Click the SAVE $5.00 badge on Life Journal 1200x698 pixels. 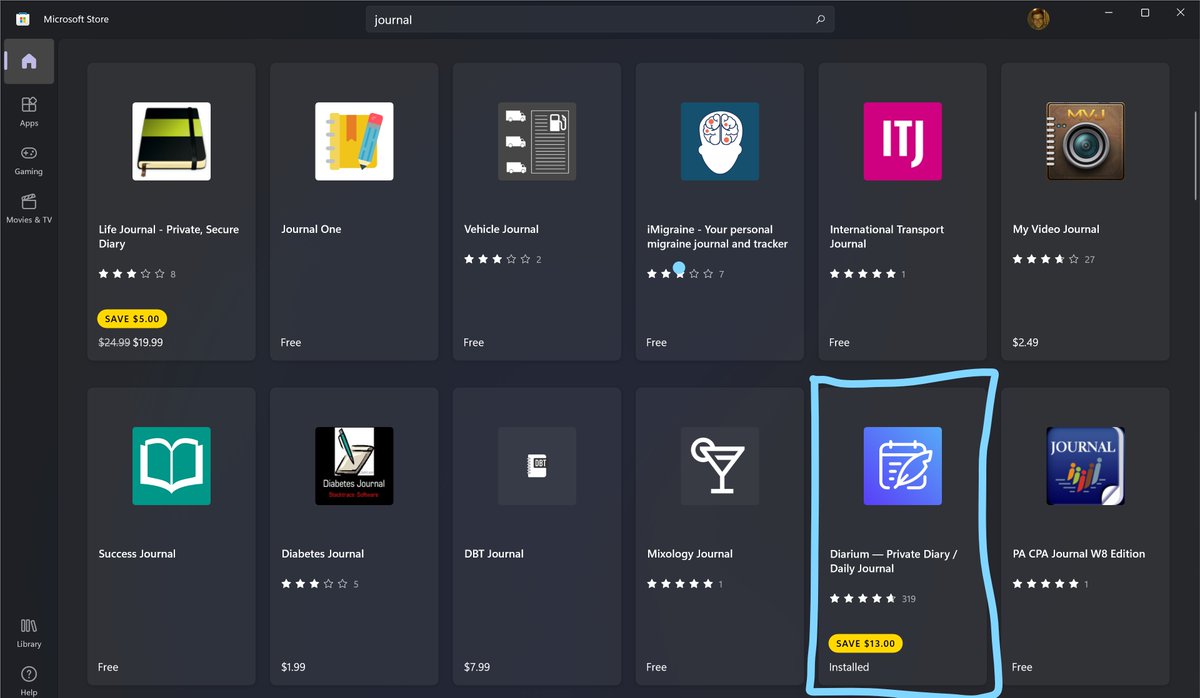tap(132, 318)
